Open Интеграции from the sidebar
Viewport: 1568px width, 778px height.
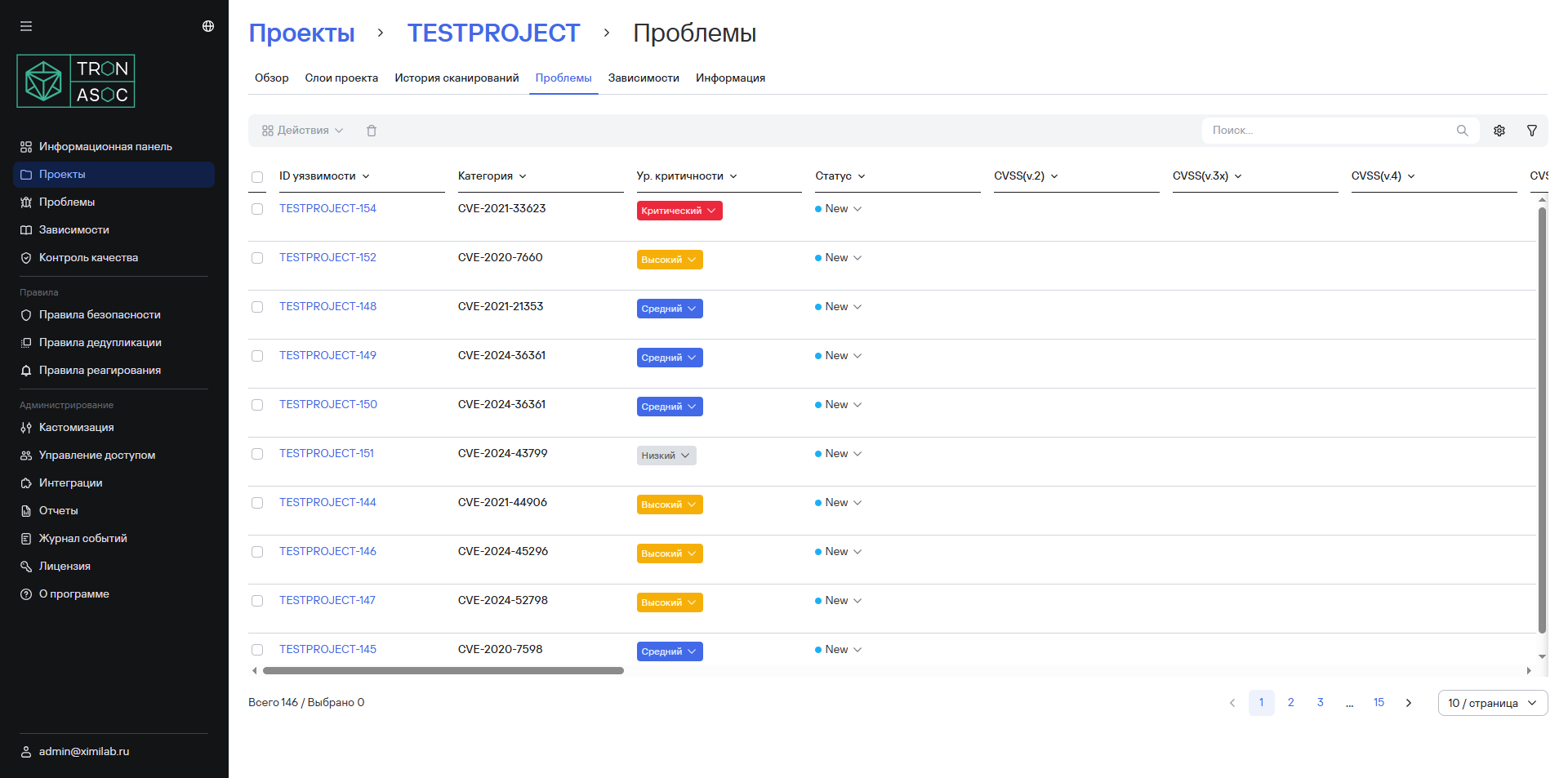pos(70,483)
